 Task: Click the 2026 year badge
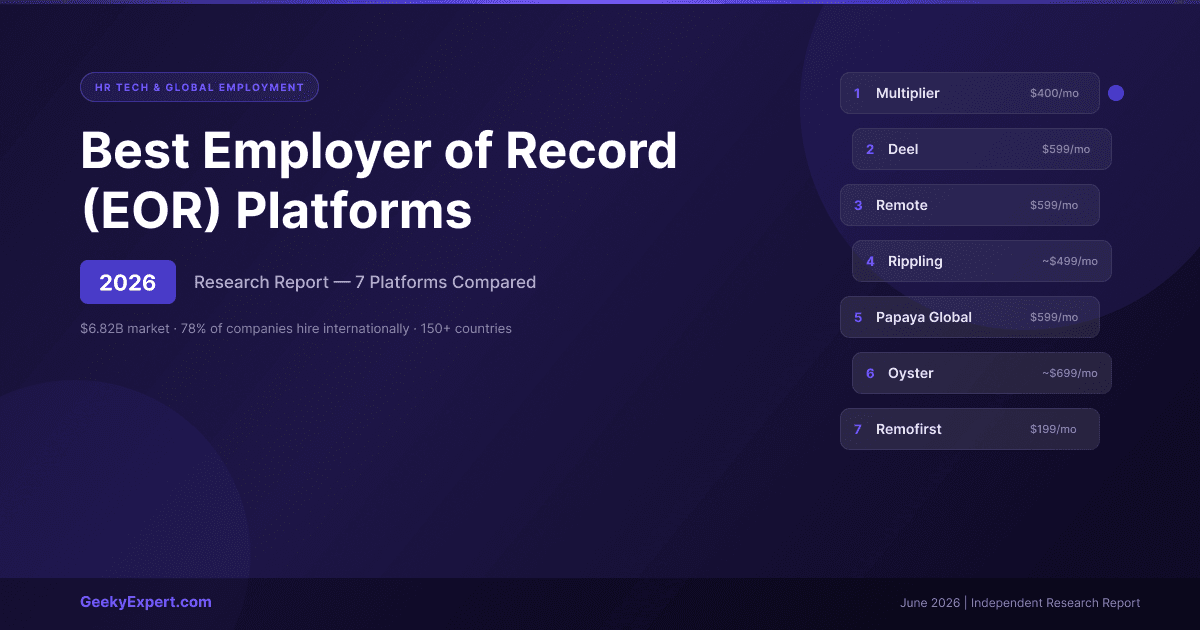pos(128,282)
